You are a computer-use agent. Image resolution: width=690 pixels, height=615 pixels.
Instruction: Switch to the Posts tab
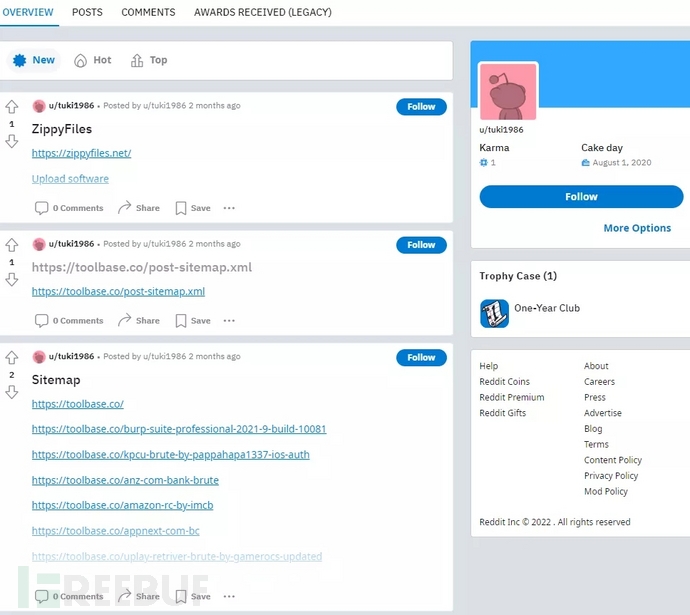click(87, 12)
